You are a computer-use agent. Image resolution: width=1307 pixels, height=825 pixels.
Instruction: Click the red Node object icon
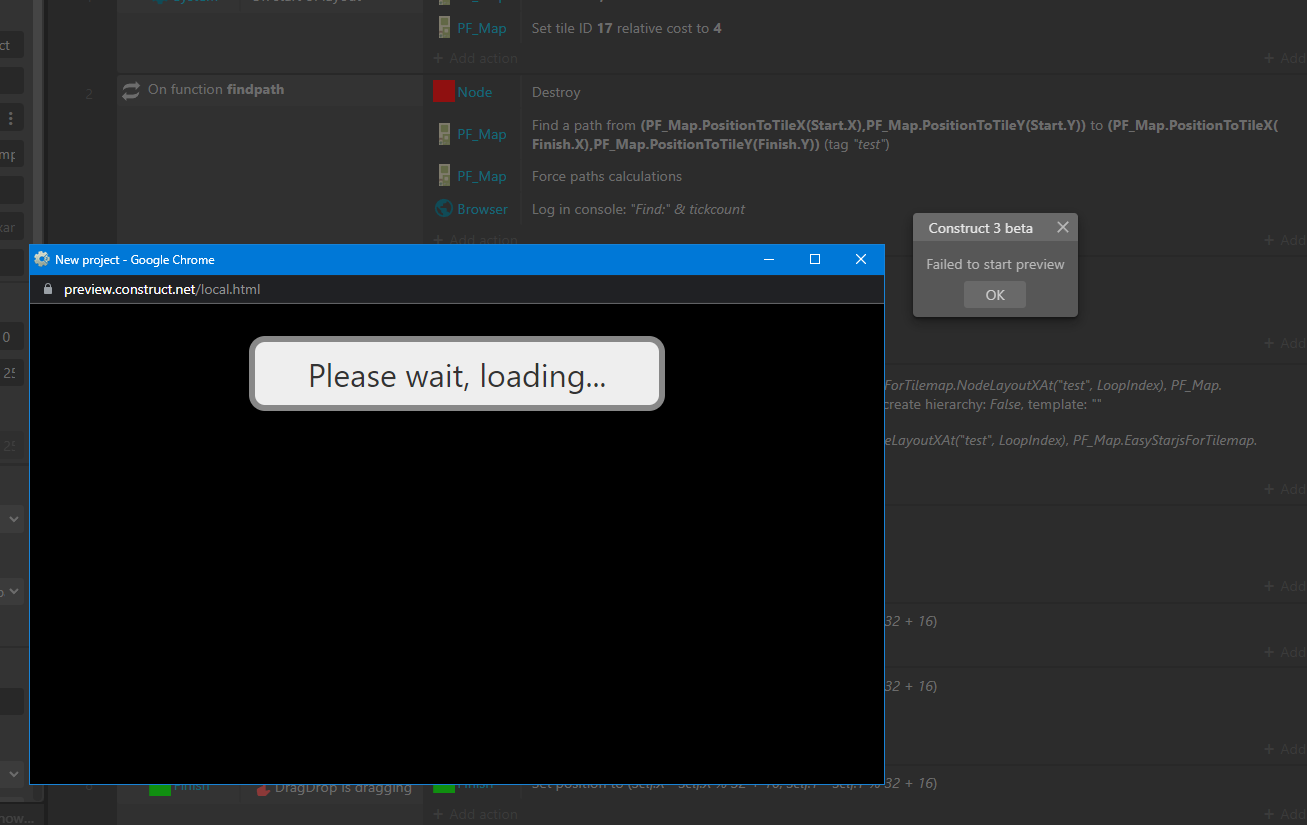(x=444, y=92)
